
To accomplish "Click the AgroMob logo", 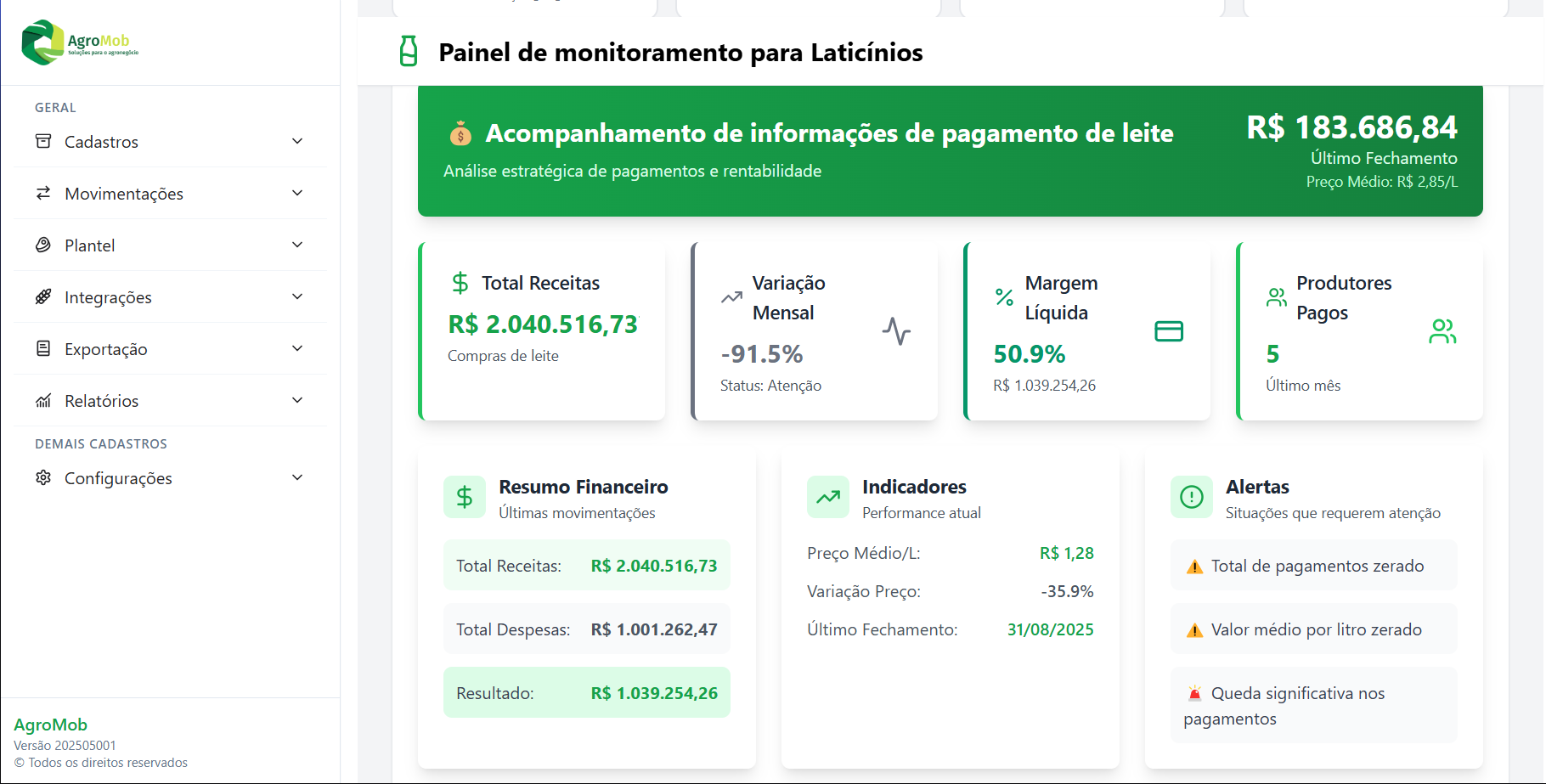I will click(80, 42).
